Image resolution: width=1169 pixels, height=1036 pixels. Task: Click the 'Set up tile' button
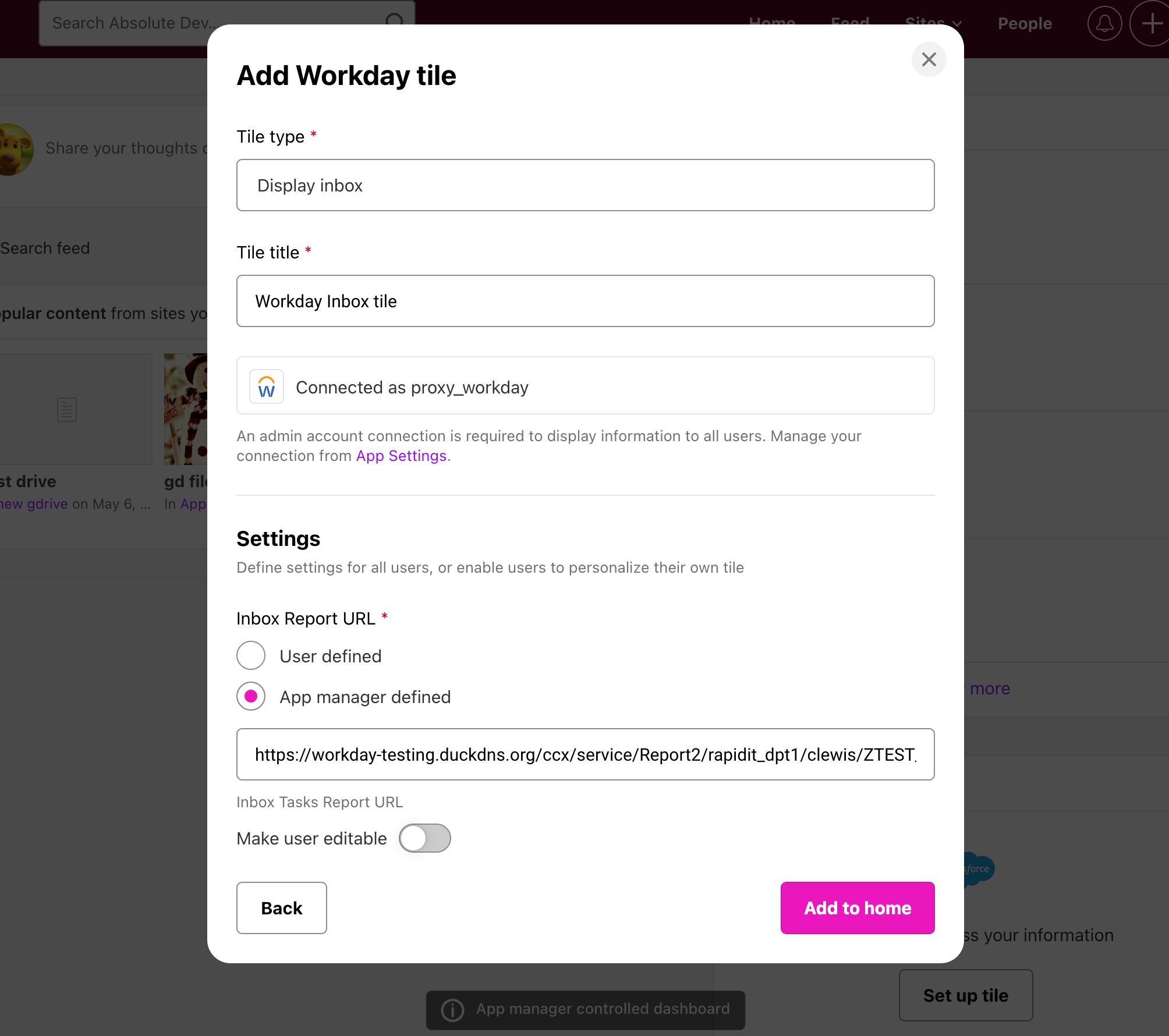[966, 994]
